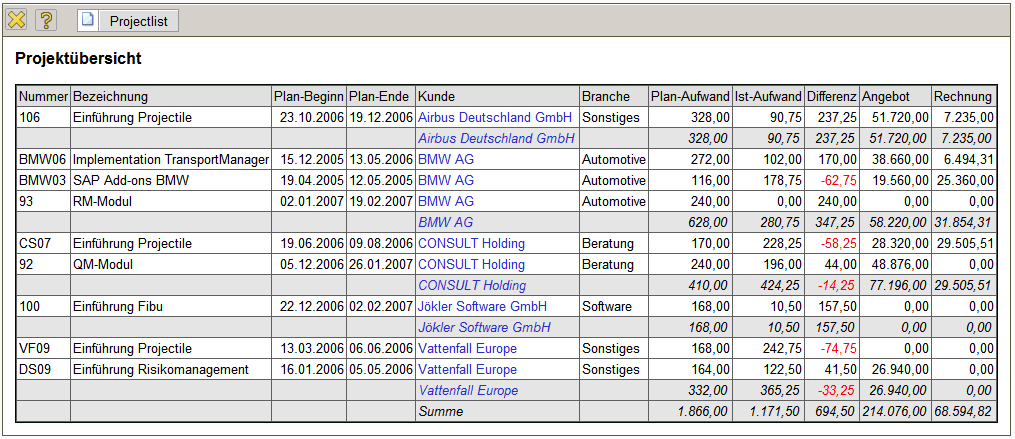This screenshot has width=1015, height=439.
Task: Click the Differenz column header
Action: (x=832, y=97)
